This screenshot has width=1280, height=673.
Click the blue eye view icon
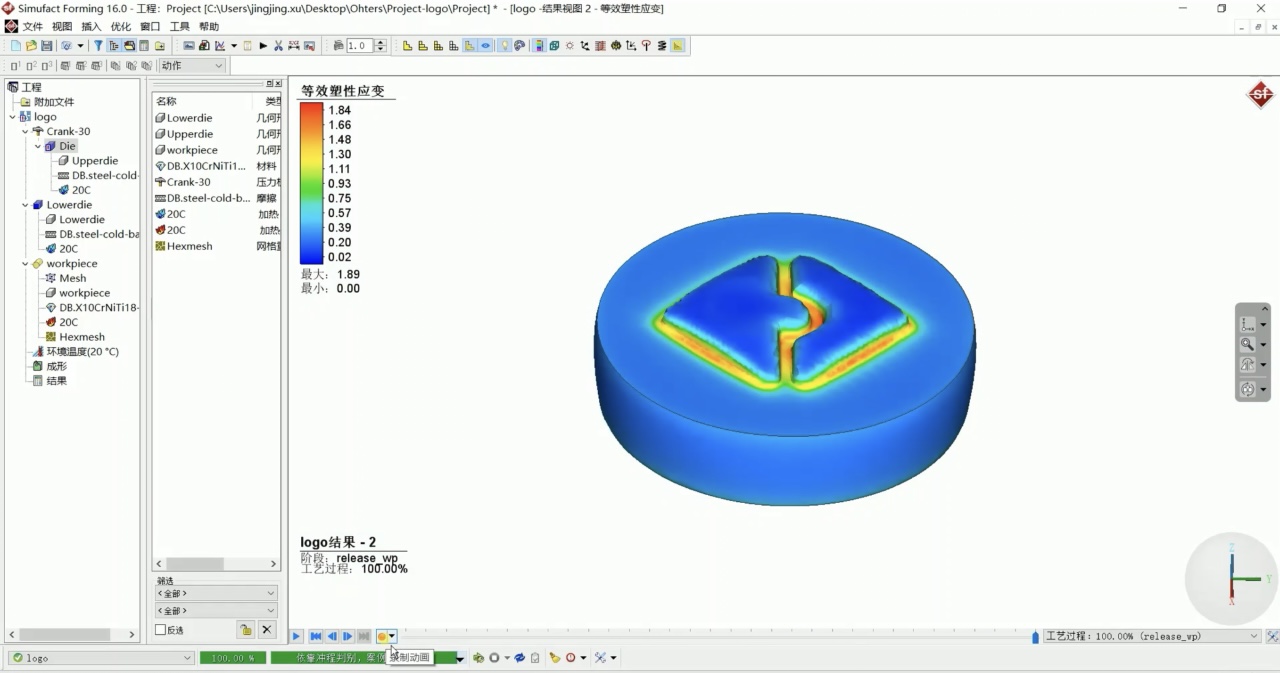pos(485,46)
